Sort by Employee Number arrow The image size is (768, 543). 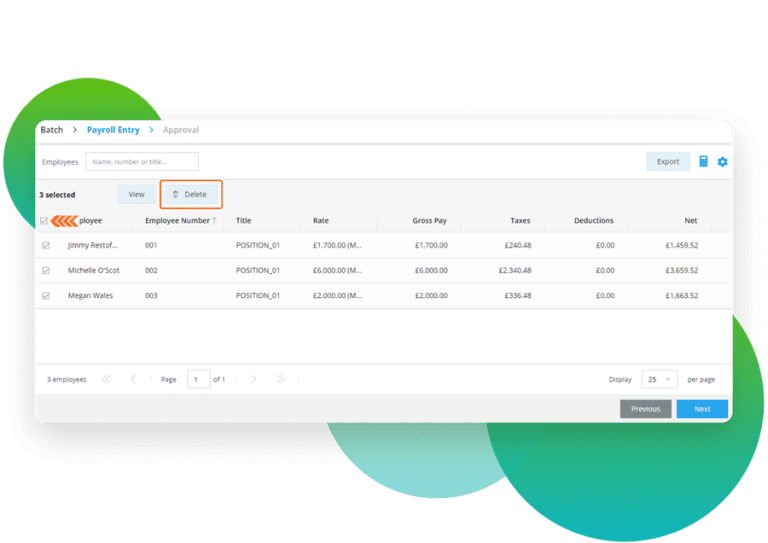tap(214, 221)
